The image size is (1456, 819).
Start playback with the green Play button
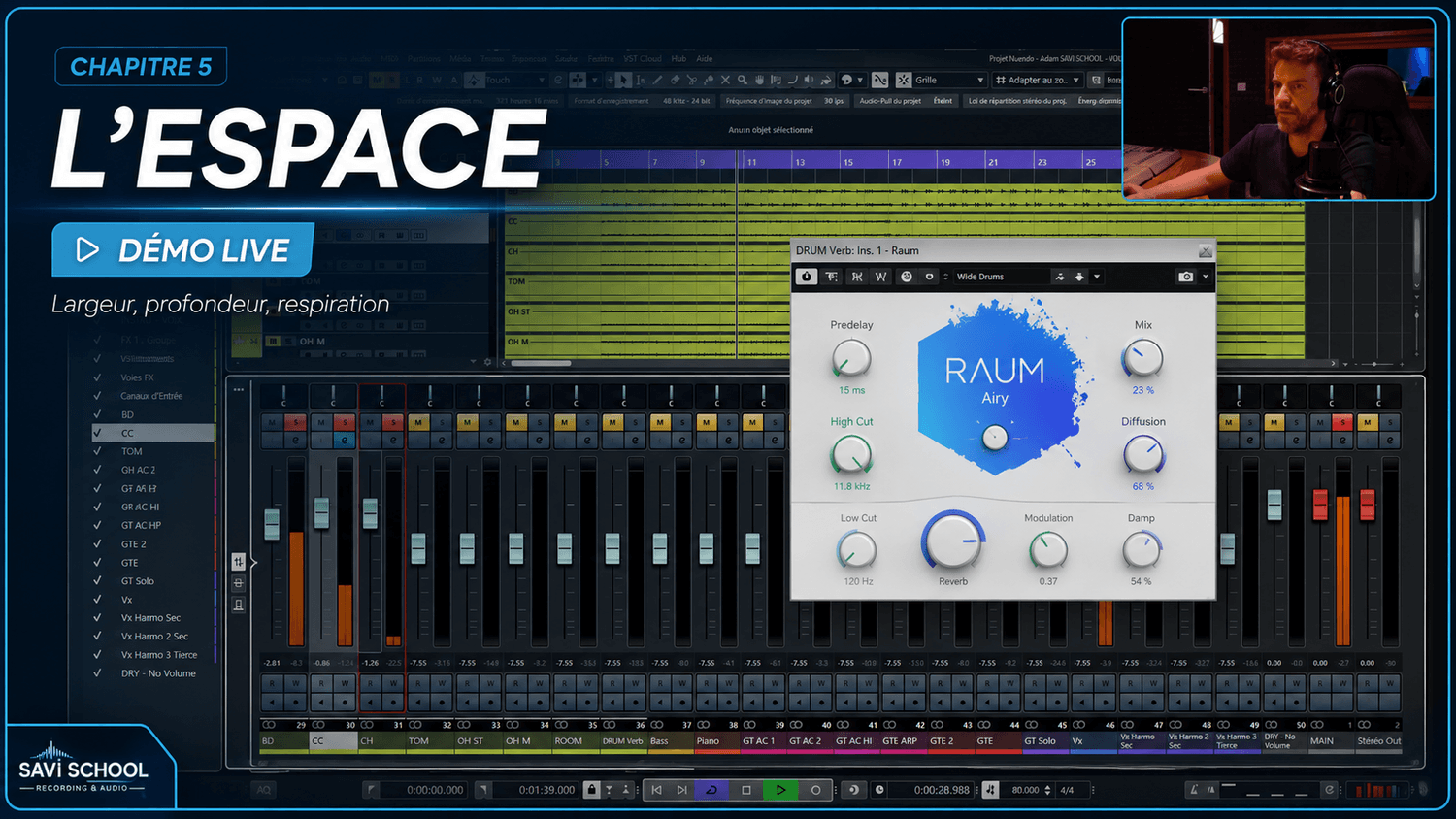point(780,790)
